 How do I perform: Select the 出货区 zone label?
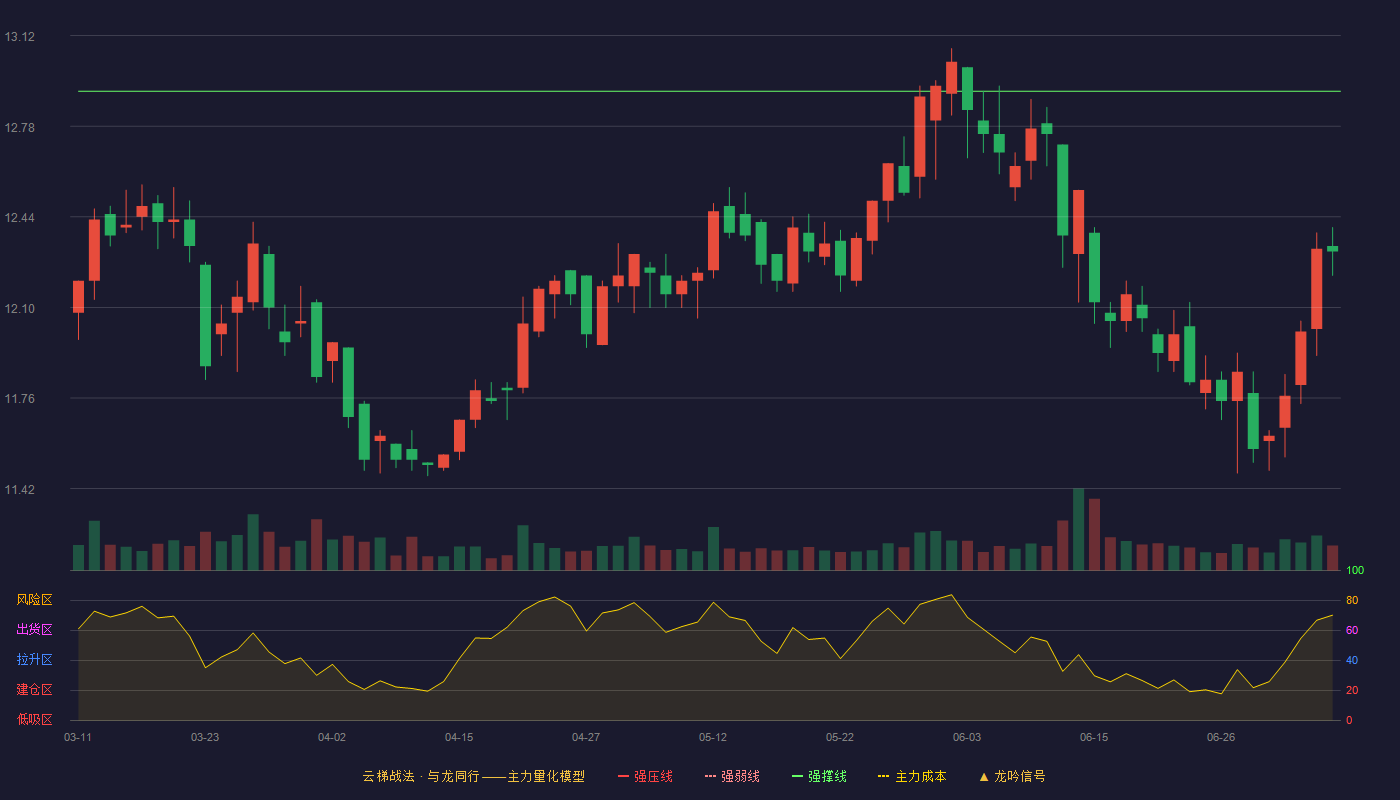[x=34, y=630]
